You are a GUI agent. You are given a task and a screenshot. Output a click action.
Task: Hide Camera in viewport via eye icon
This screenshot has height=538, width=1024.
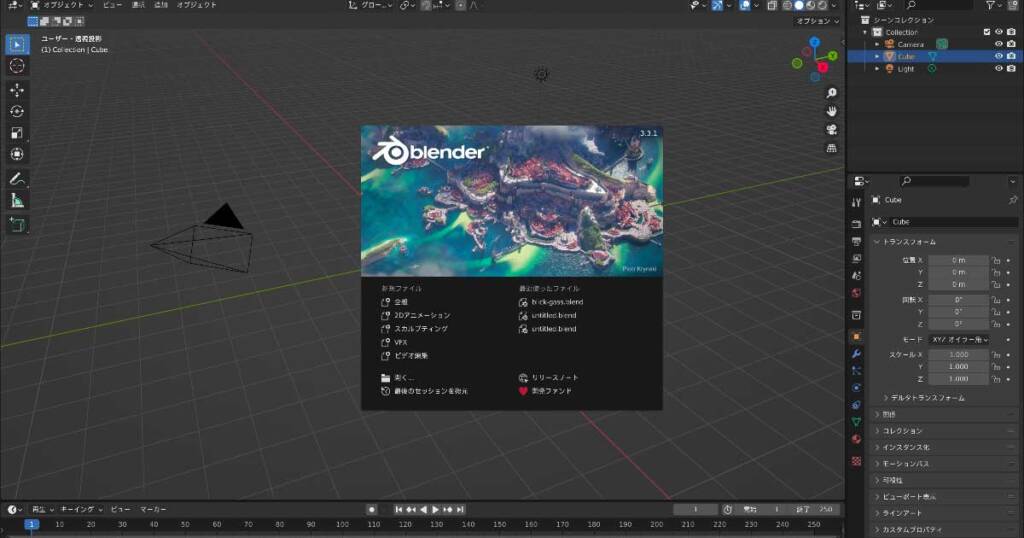999,44
